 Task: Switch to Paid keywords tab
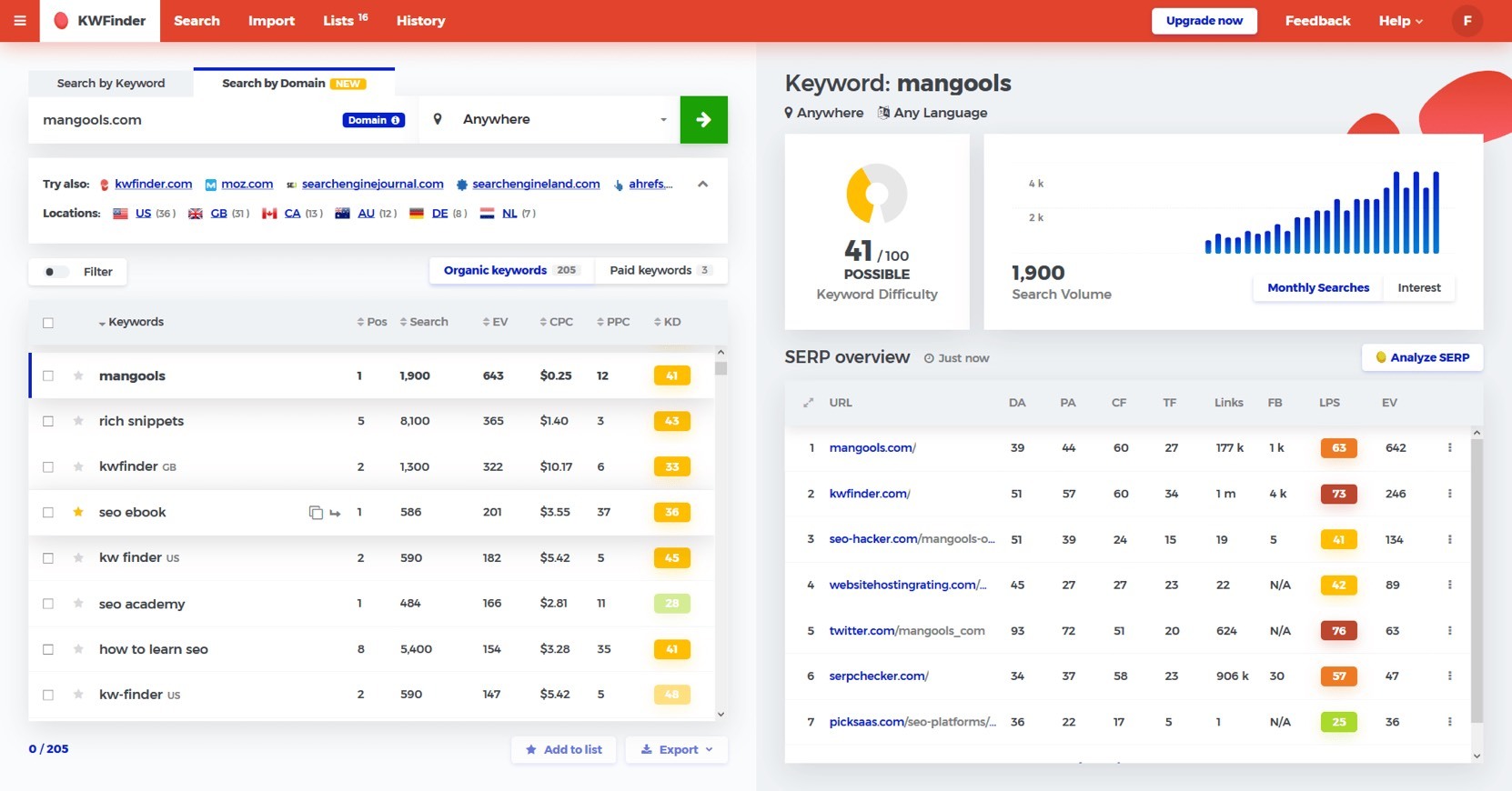(660, 270)
